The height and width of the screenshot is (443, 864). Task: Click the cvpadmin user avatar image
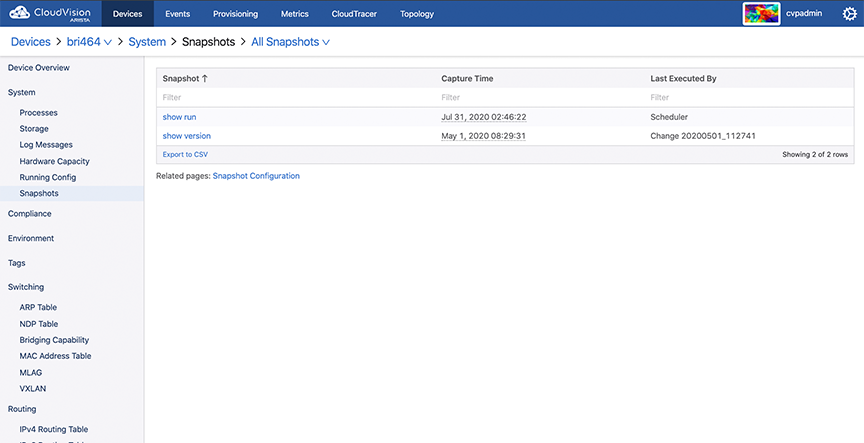762,14
